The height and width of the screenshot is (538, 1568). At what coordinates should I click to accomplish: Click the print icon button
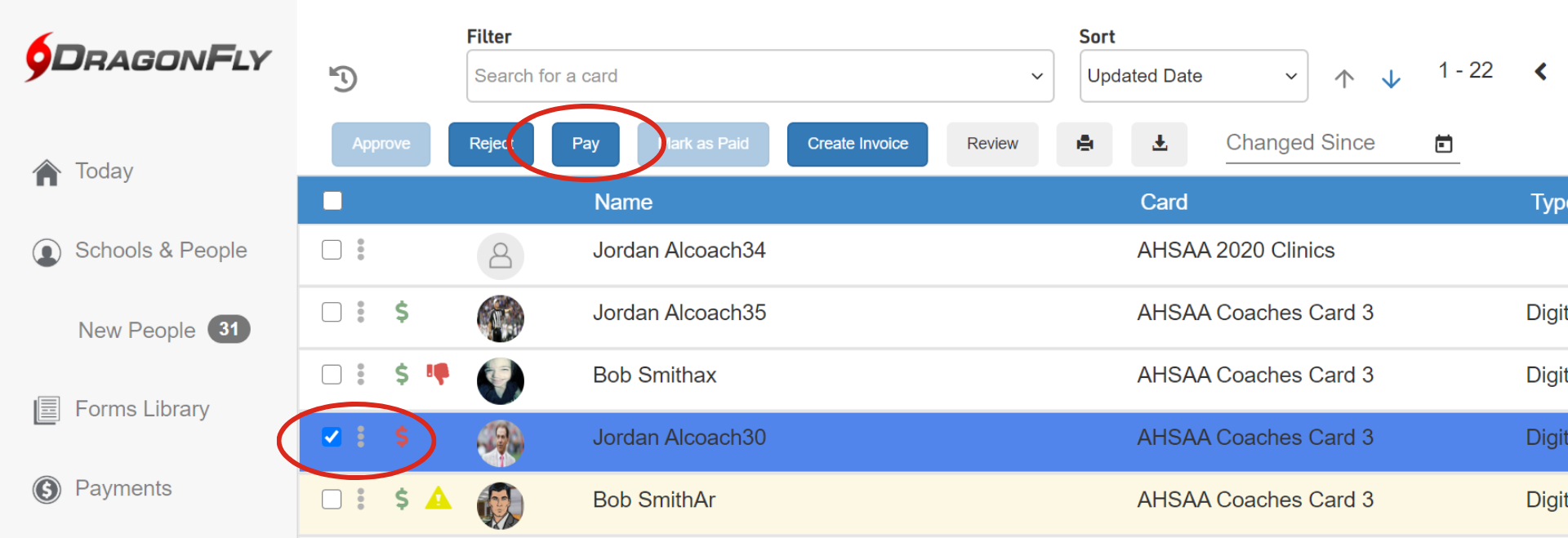tap(1085, 144)
